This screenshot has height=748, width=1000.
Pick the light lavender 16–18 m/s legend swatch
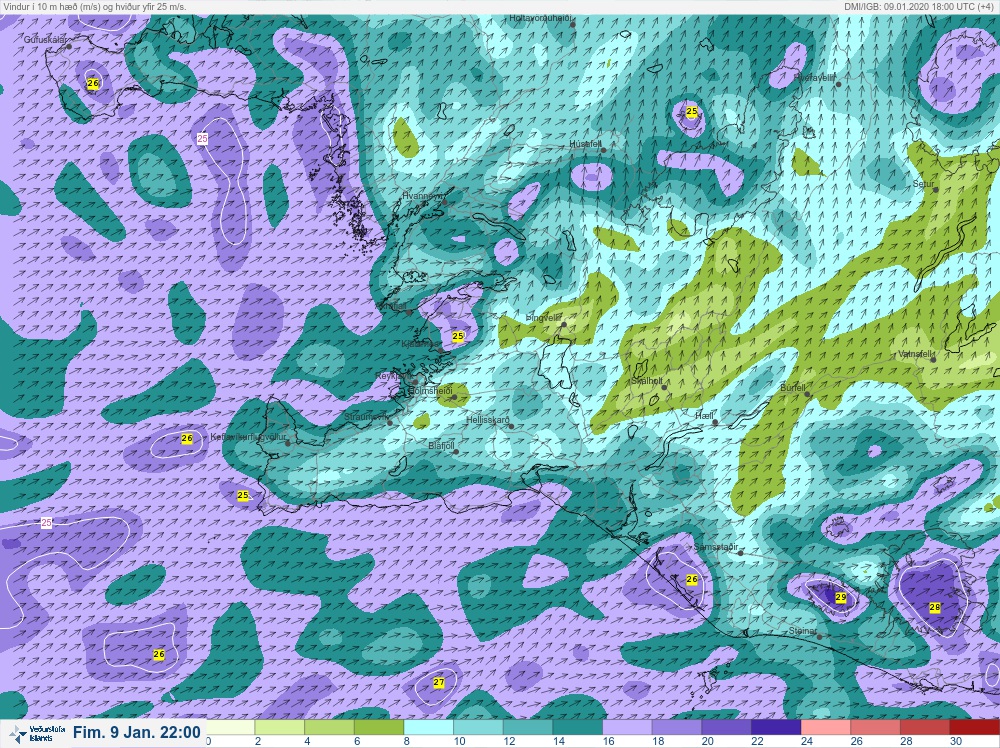click(627, 727)
